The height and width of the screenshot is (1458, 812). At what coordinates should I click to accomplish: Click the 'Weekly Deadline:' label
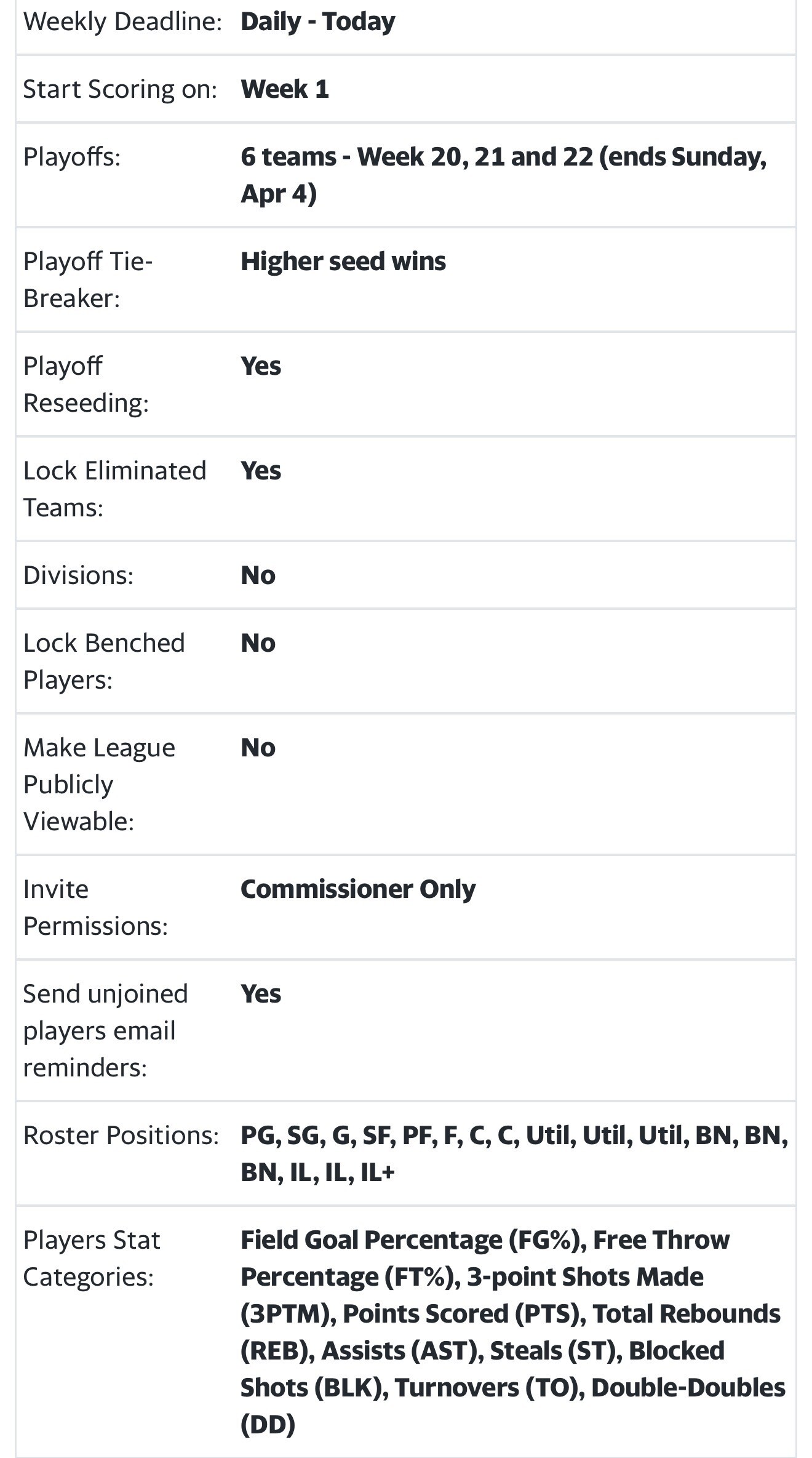[122, 22]
